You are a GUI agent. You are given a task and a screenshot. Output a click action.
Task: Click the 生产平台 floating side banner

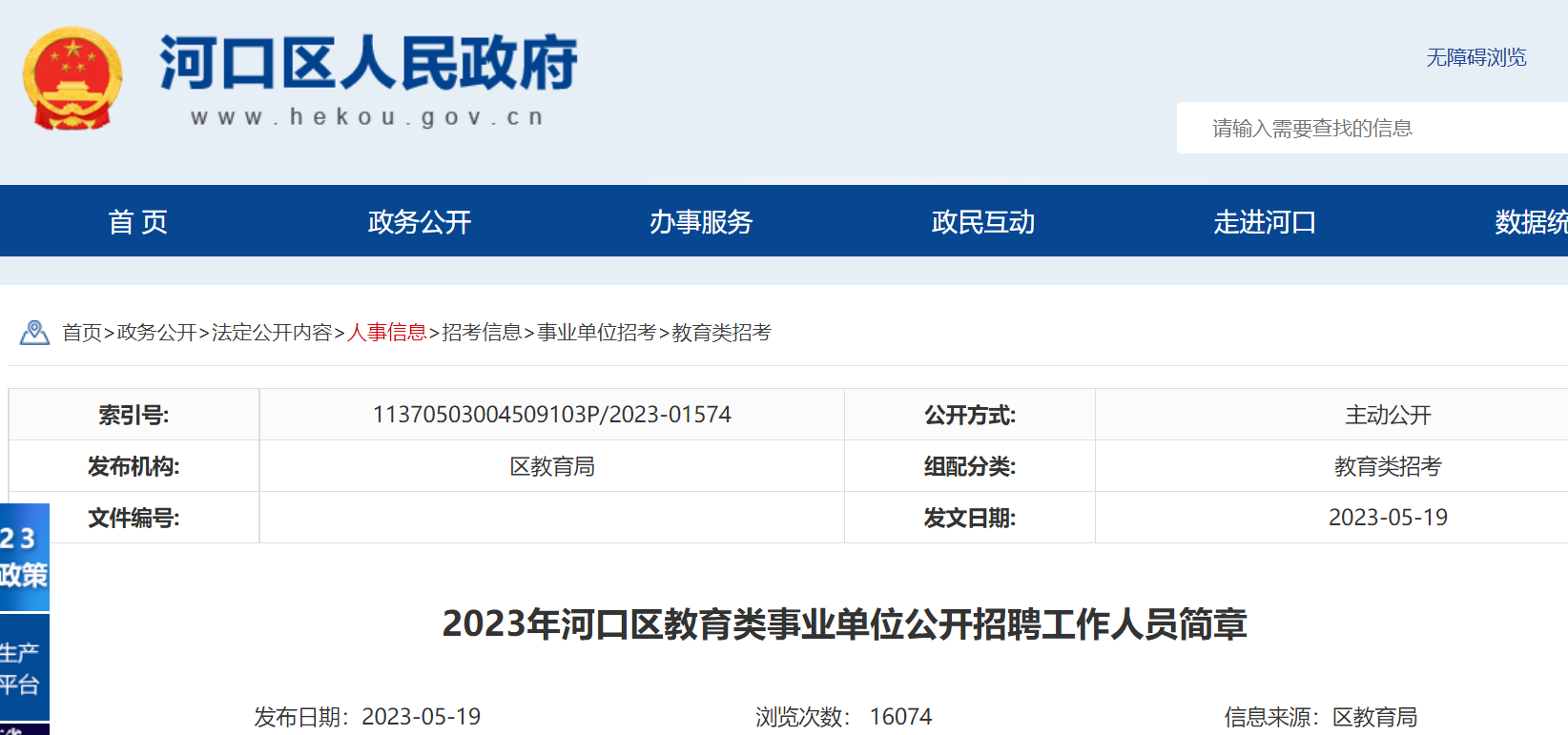tap(25, 667)
